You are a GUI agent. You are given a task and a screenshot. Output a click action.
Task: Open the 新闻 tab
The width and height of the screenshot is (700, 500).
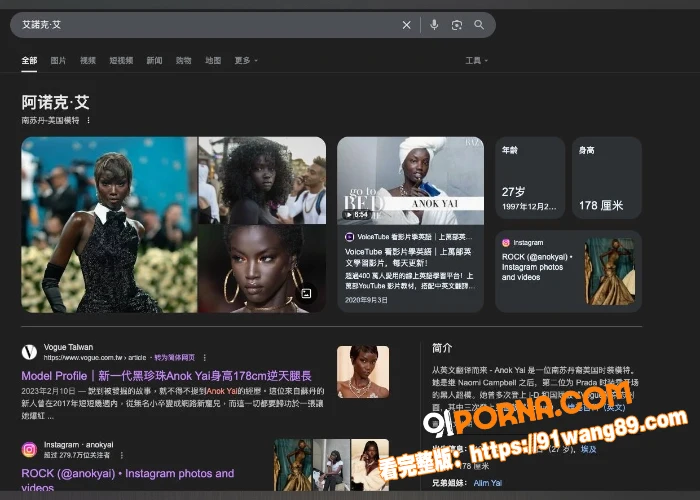[x=154, y=60]
